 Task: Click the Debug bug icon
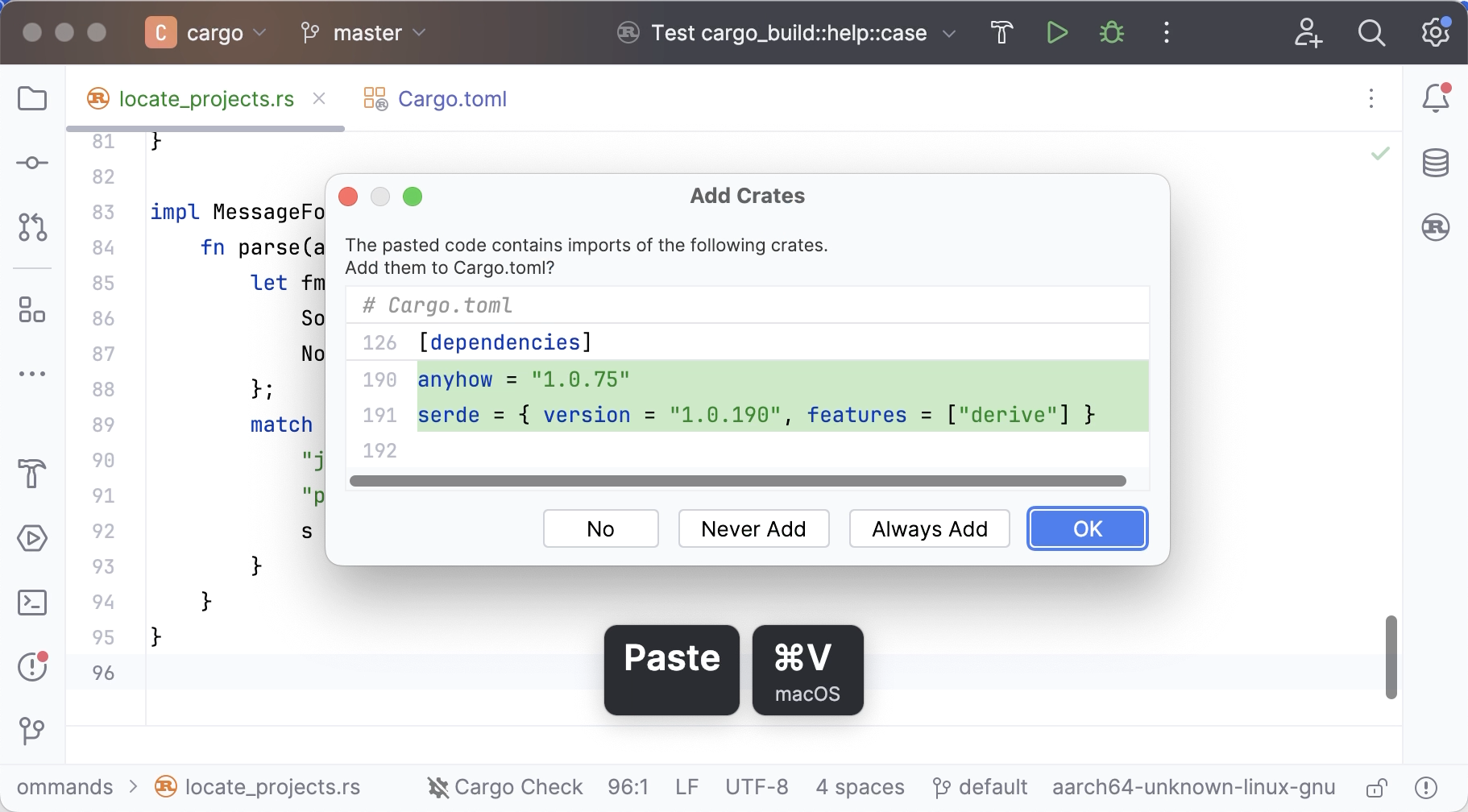pos(1112,33)
